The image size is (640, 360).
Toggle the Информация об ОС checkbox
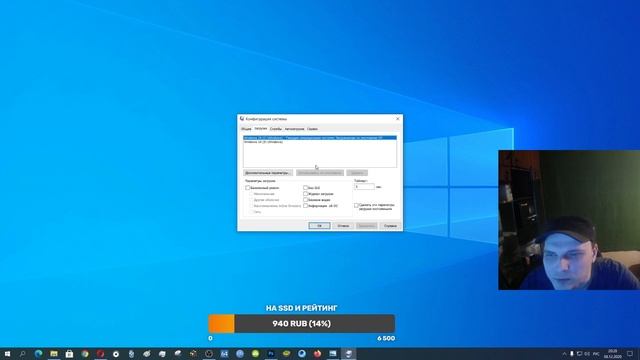(x=305, y=206)
